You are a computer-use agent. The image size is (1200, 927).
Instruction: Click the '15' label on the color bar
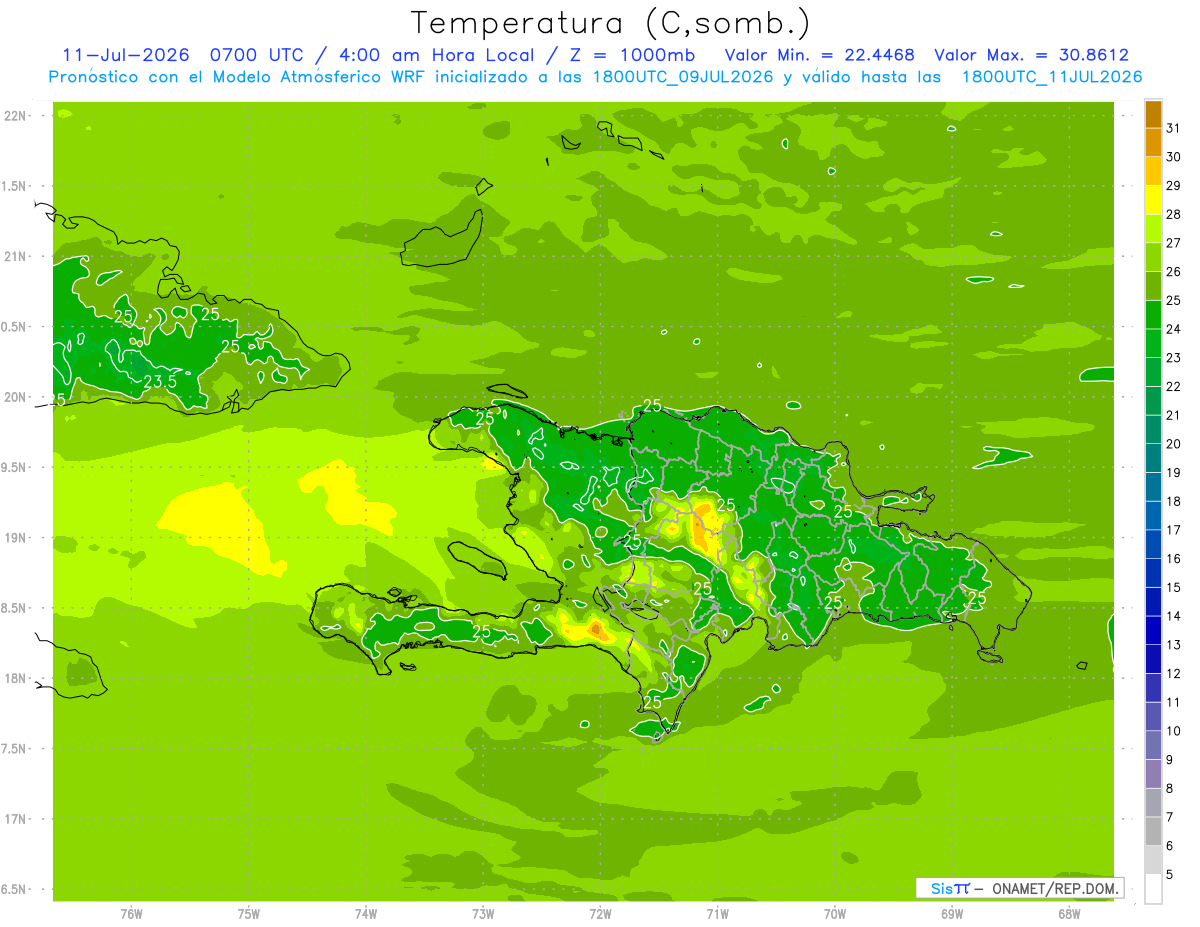coord(1174,587)
